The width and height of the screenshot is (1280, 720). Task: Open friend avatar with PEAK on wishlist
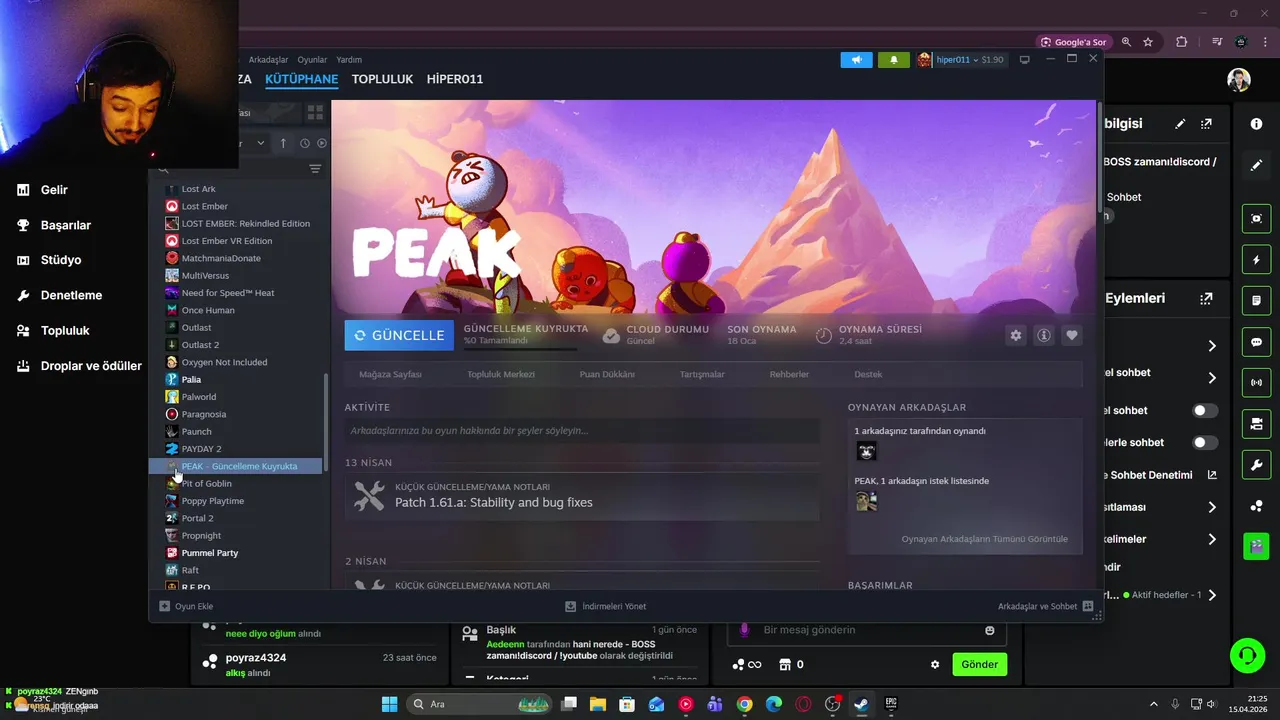click(866, 501)
